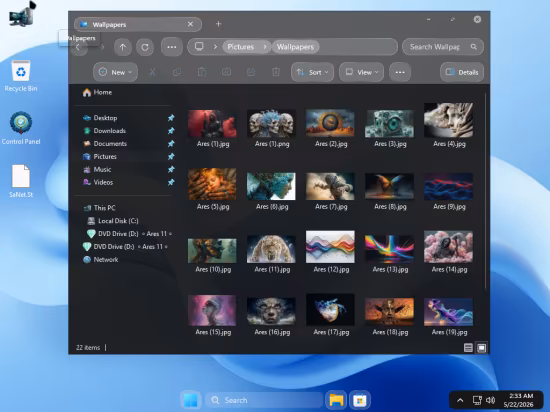Expand chevron after Pictures breadcrumb

coord(265,47)
